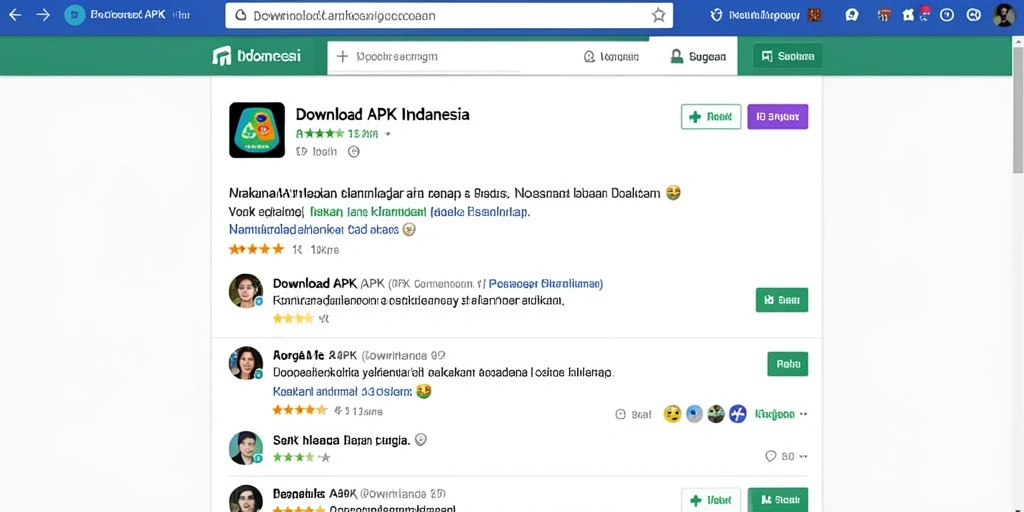Open the 'Longsia' header item
Viewport: 1024px width, 512px height.
pyautogui.click(x=611, y=57)
